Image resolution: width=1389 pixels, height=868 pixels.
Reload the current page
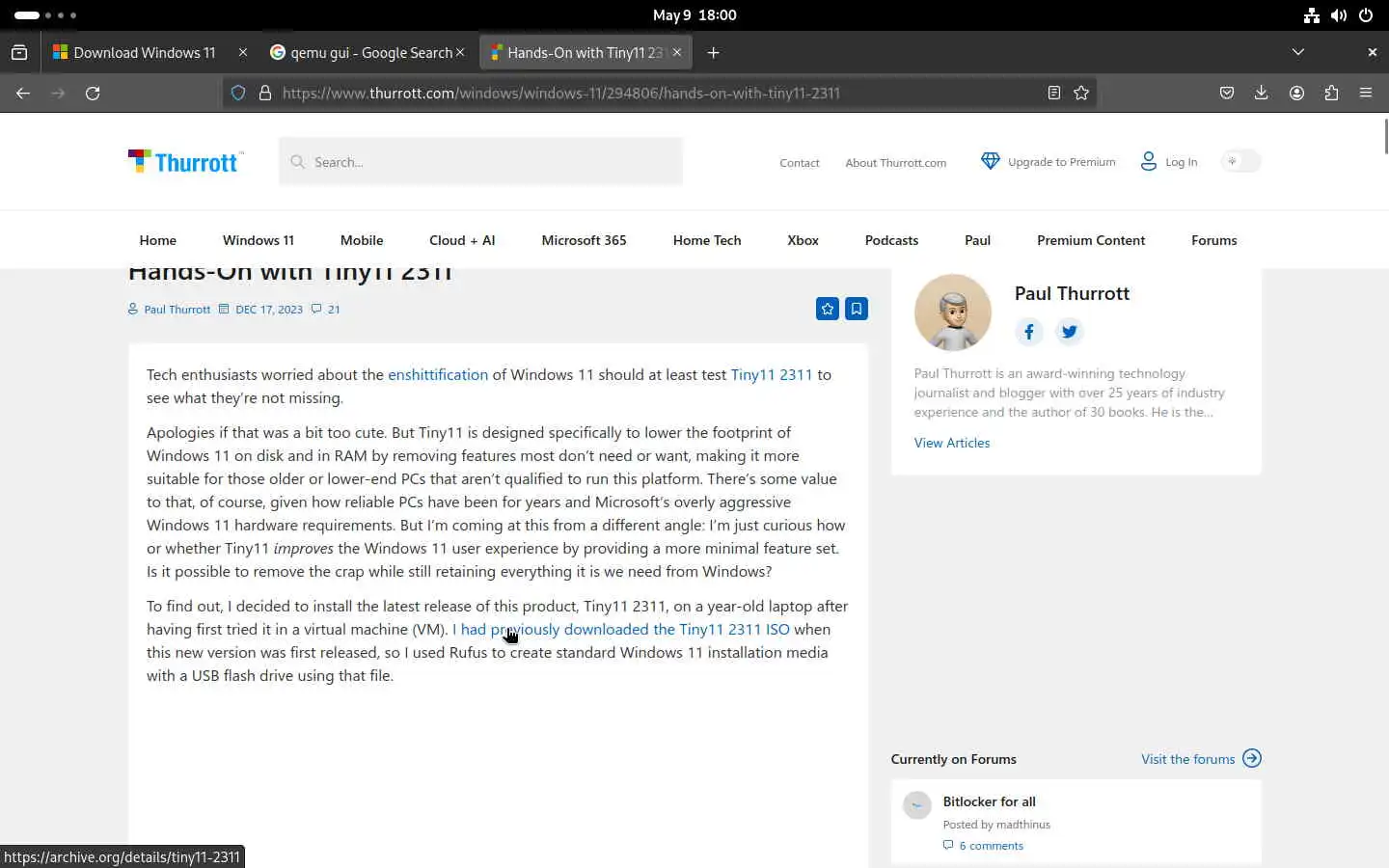[93, 93]
